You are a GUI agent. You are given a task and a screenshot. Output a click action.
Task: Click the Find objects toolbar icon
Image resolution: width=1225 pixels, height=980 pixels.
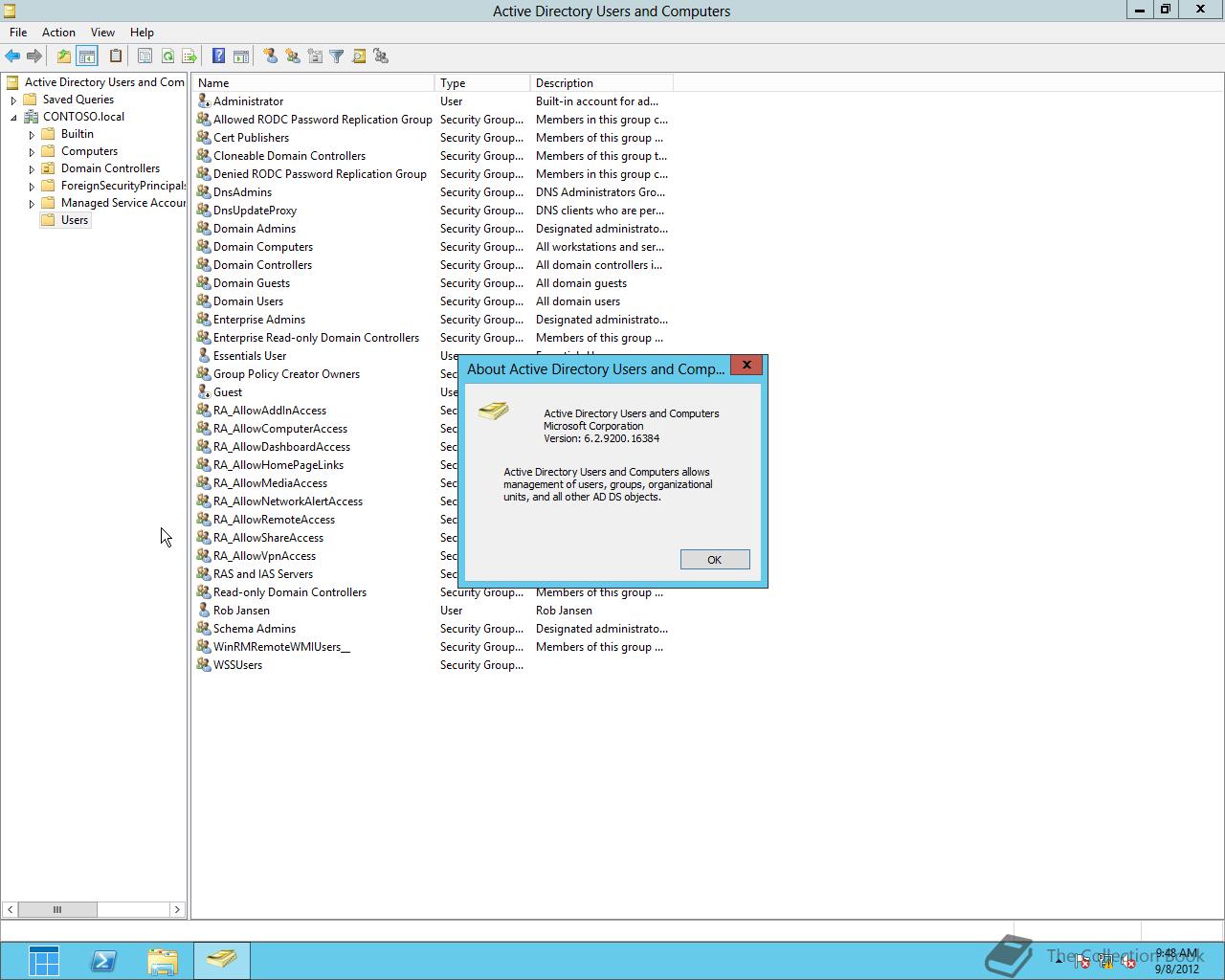[x=359, y=56]
